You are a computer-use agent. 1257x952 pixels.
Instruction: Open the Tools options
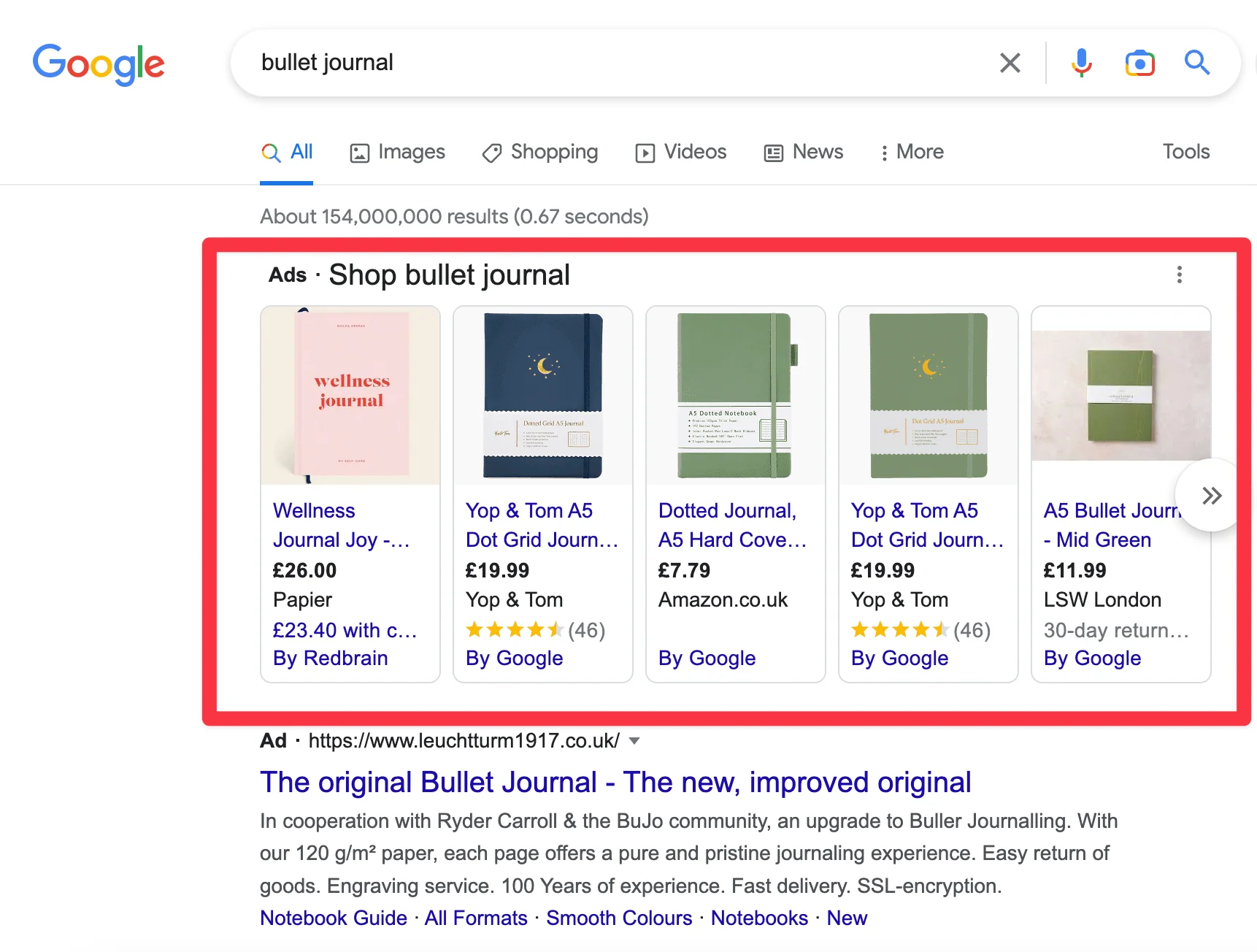(1185, 152)
